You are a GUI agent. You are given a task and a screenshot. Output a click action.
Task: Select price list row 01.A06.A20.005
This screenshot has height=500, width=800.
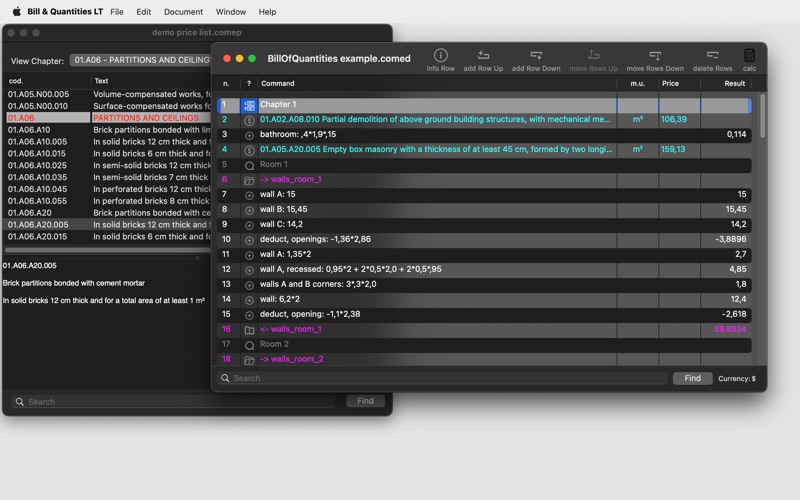point(107,225)
